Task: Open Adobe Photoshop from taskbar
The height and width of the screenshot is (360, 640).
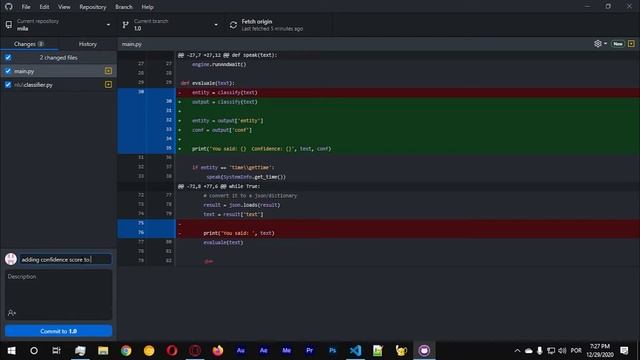Action: point(332,351)
